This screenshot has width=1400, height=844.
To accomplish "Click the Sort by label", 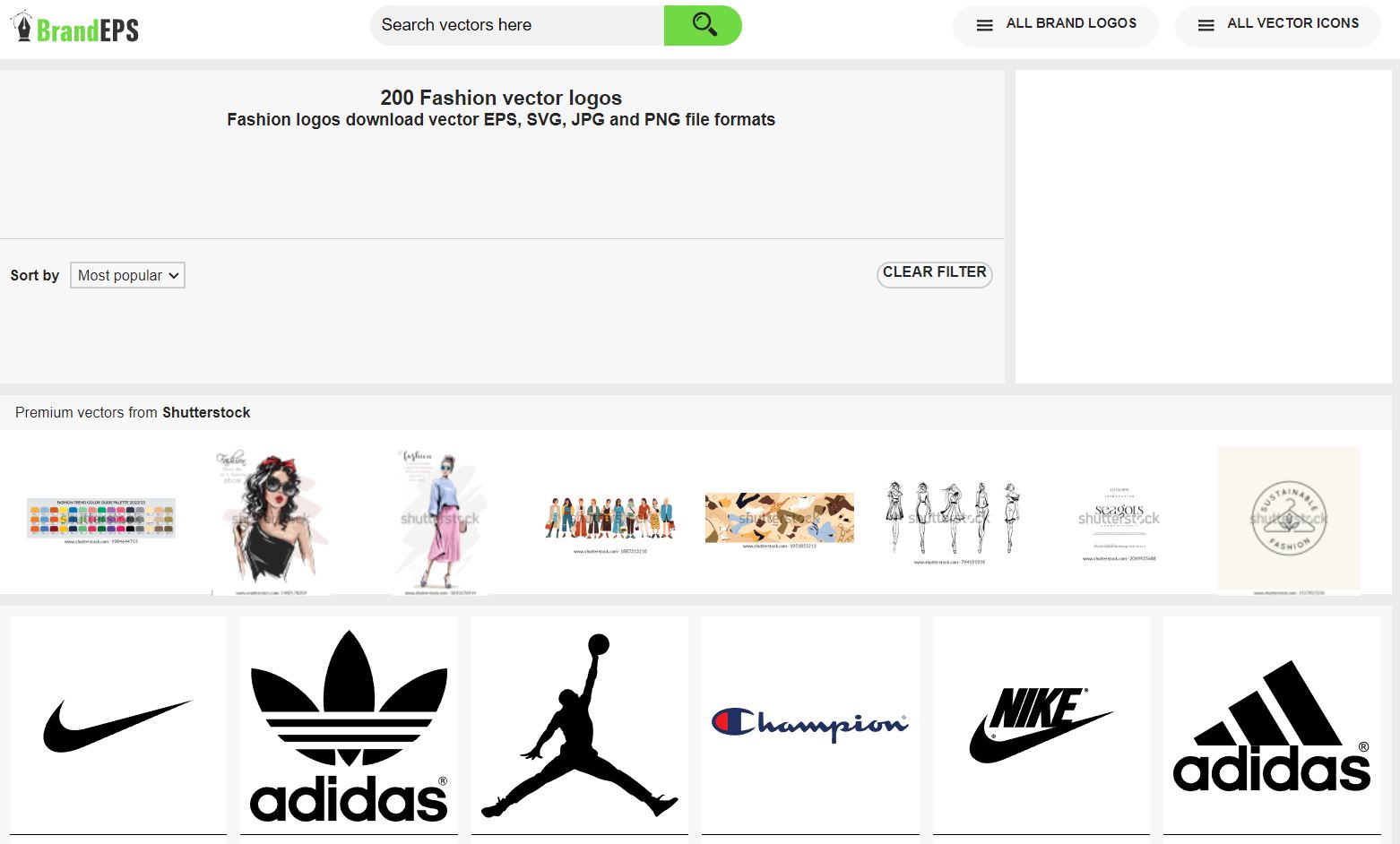I will [x=35, y=276].
